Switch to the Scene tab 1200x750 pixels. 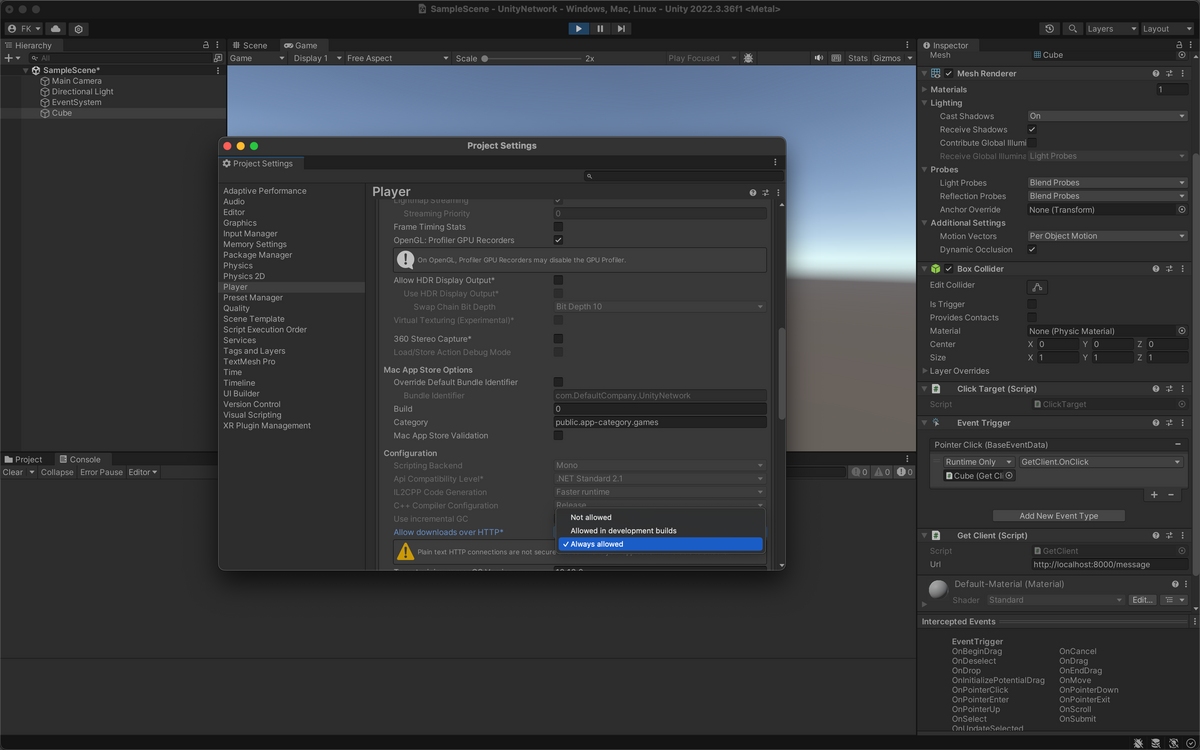(249, 45)
